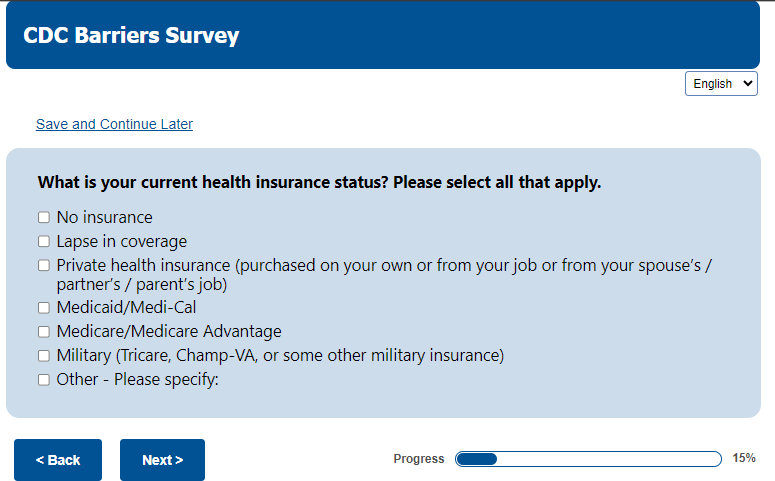Select the Private health insurance checkbox

[44, 266]
